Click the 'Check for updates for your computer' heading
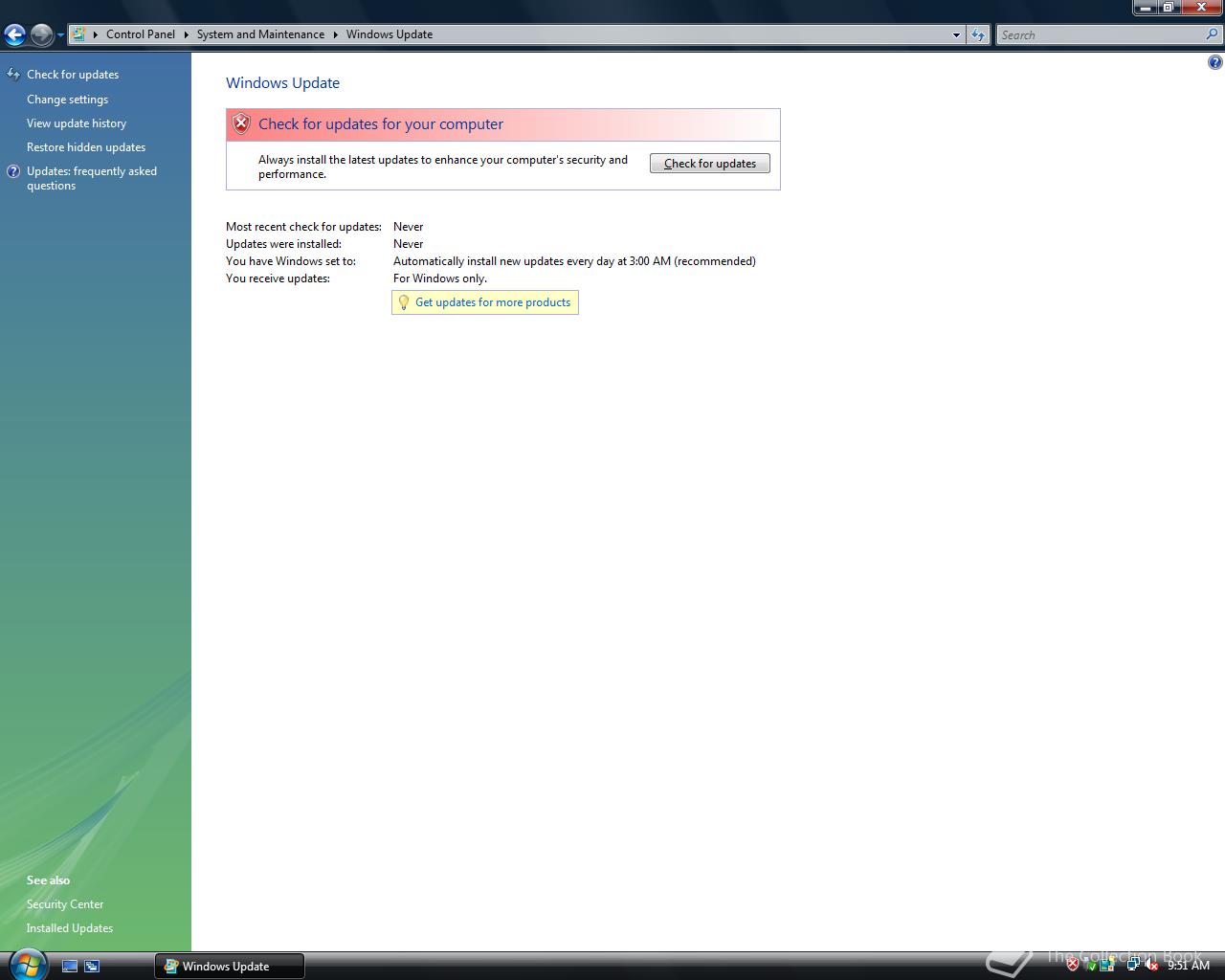 coord(381,124)
